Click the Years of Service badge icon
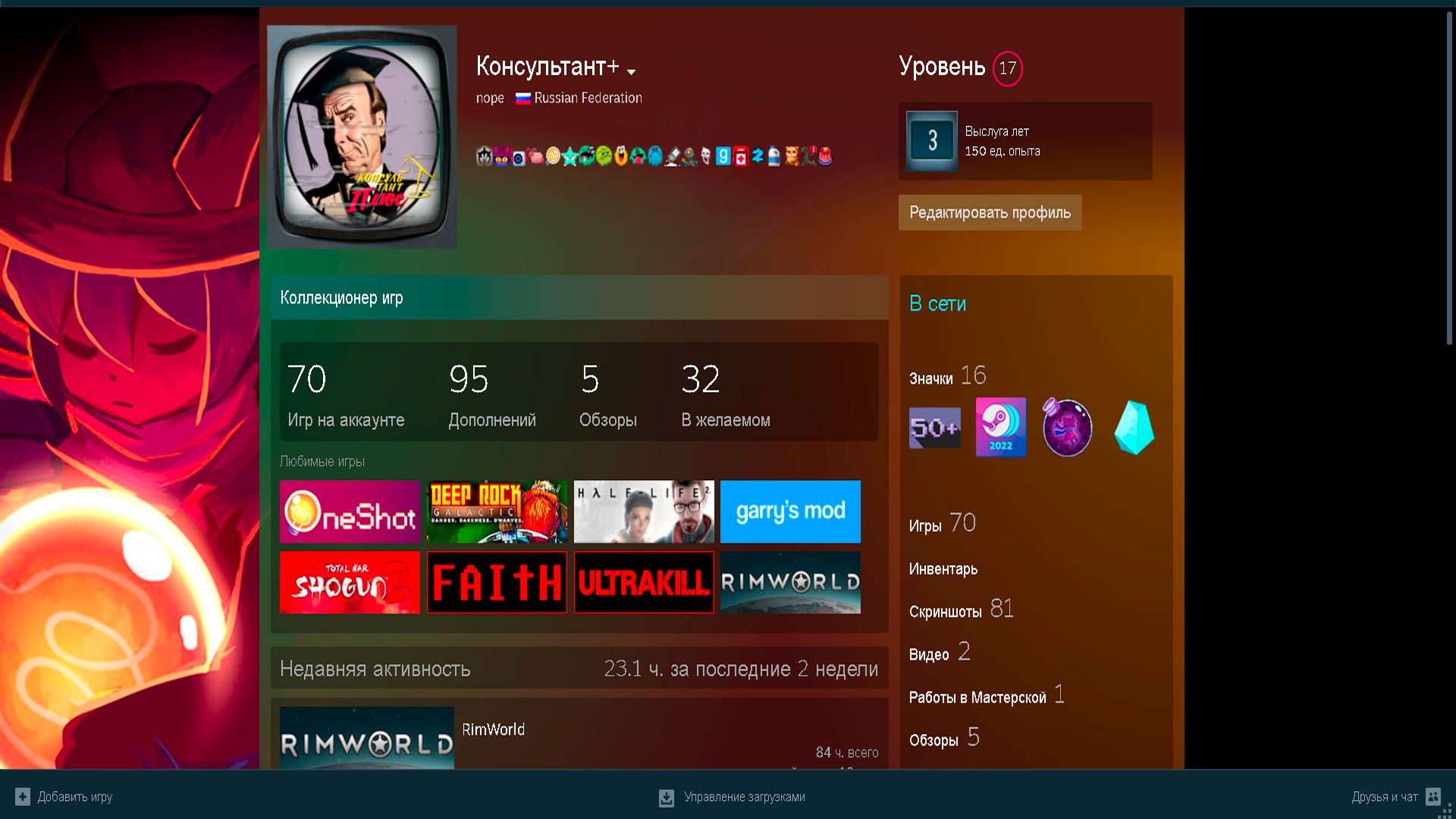Image resolution: width=1456 pixels, height=819 pixels. 932,141
